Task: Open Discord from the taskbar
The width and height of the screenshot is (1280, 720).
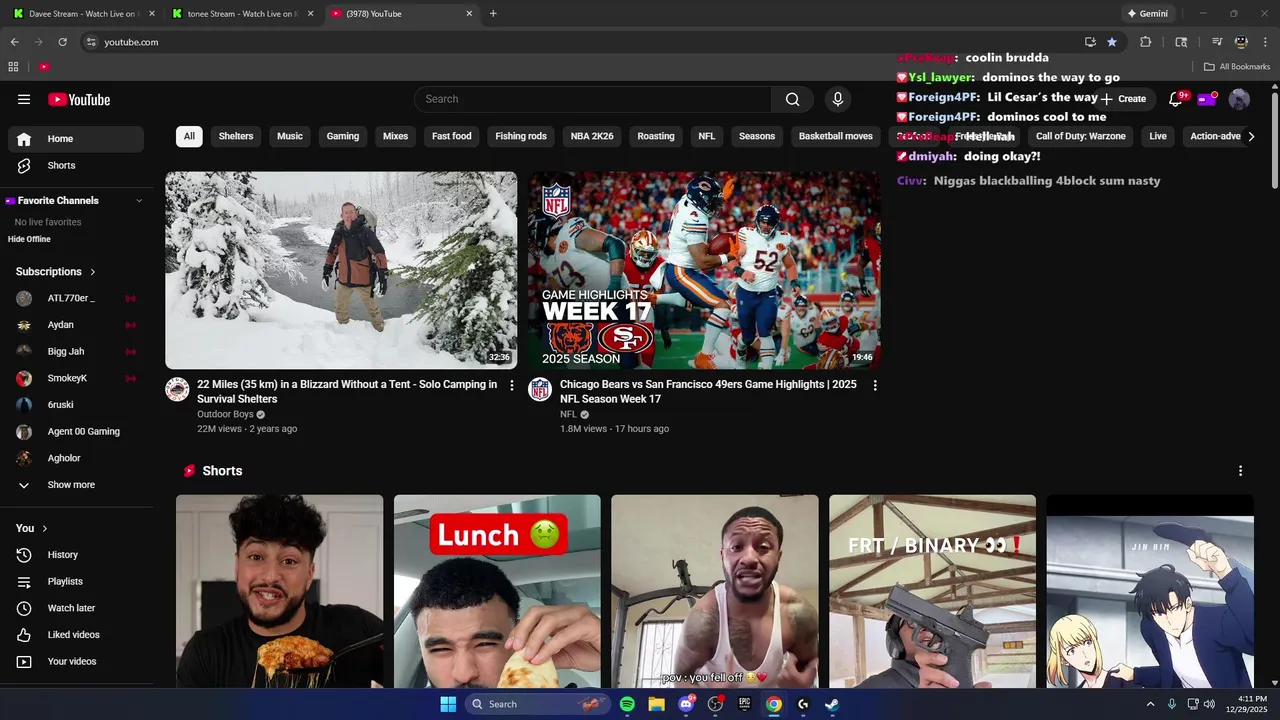Action: coord(686,704)
